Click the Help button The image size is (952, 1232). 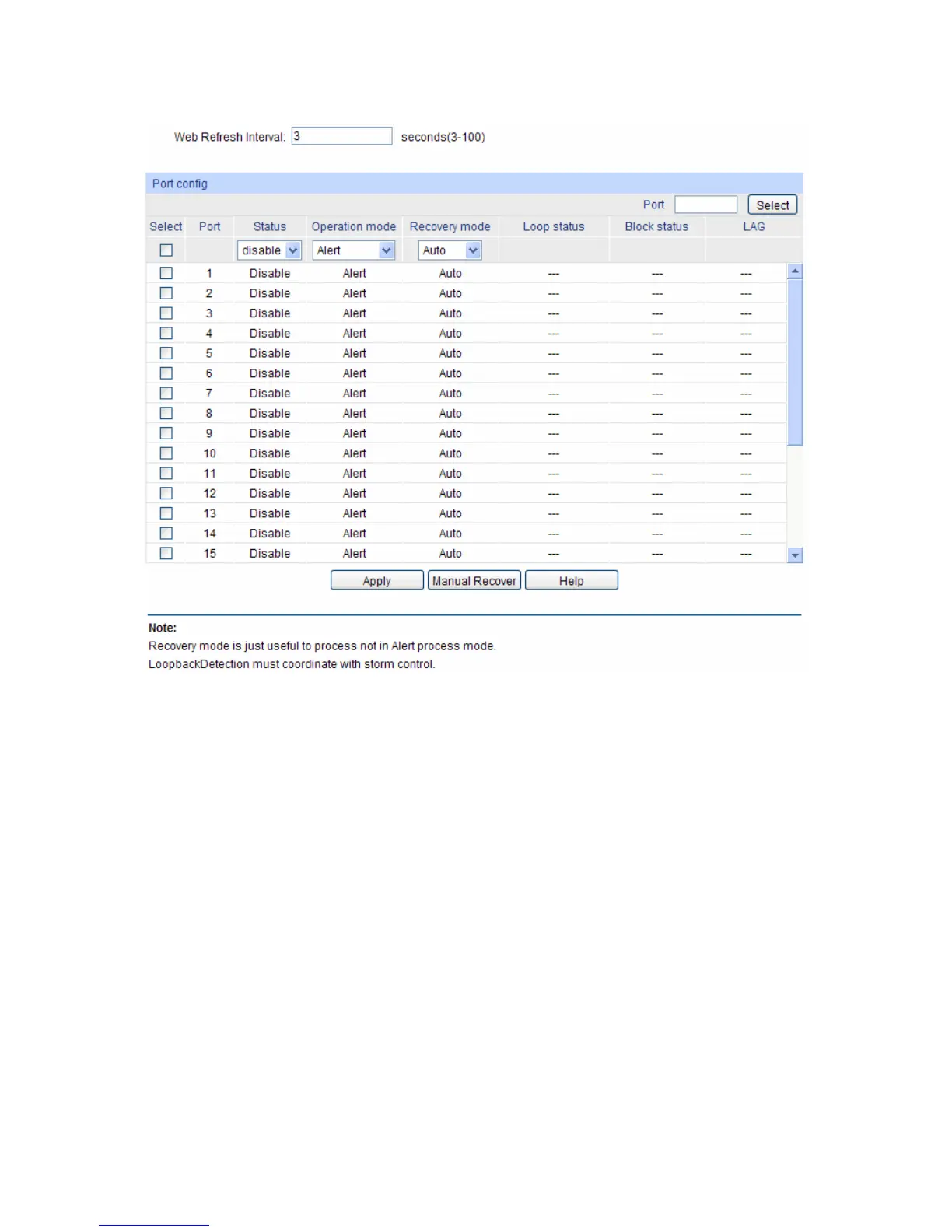pos(572,580)
